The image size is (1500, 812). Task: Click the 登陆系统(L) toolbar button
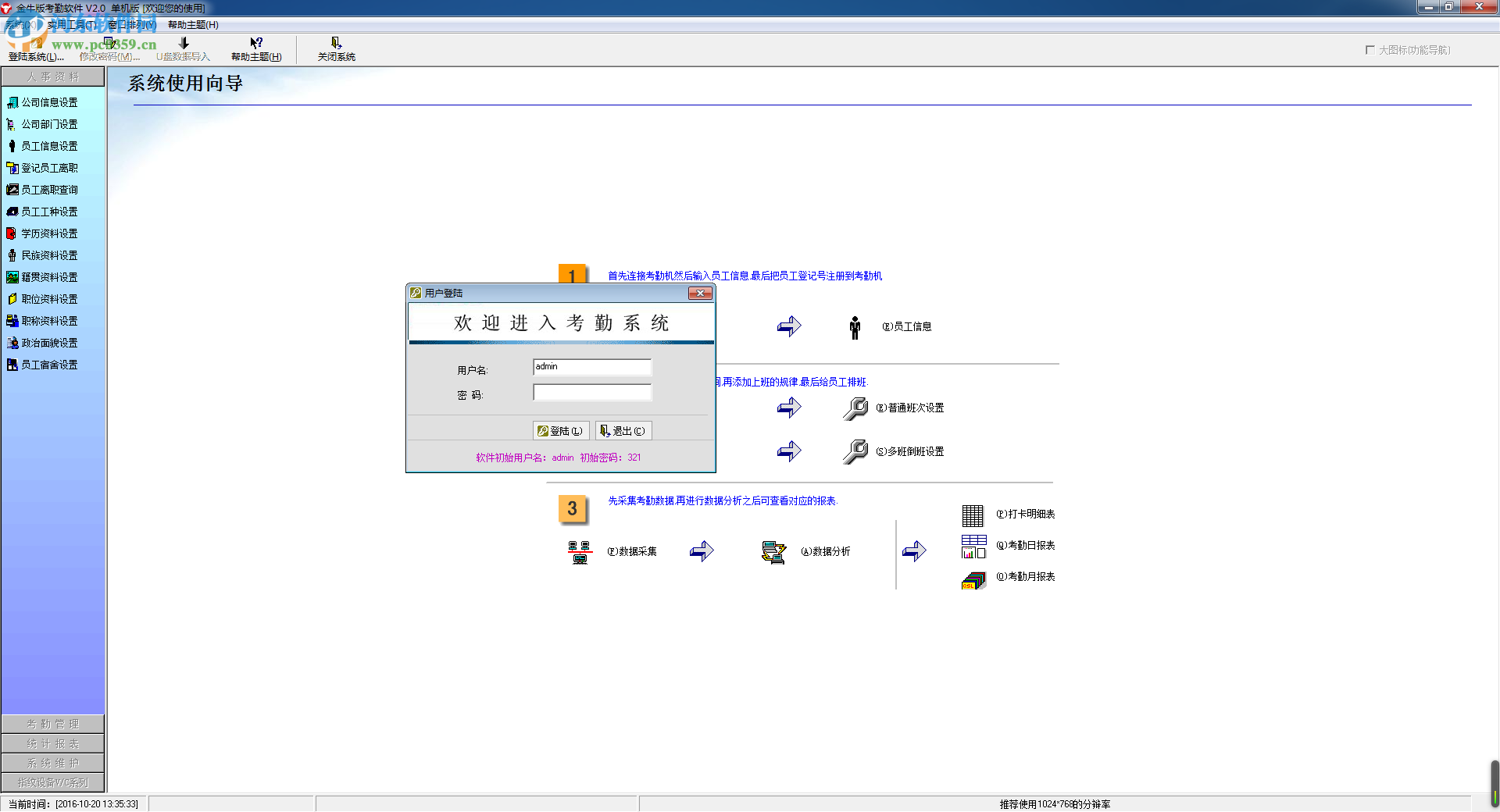(36, 49)
